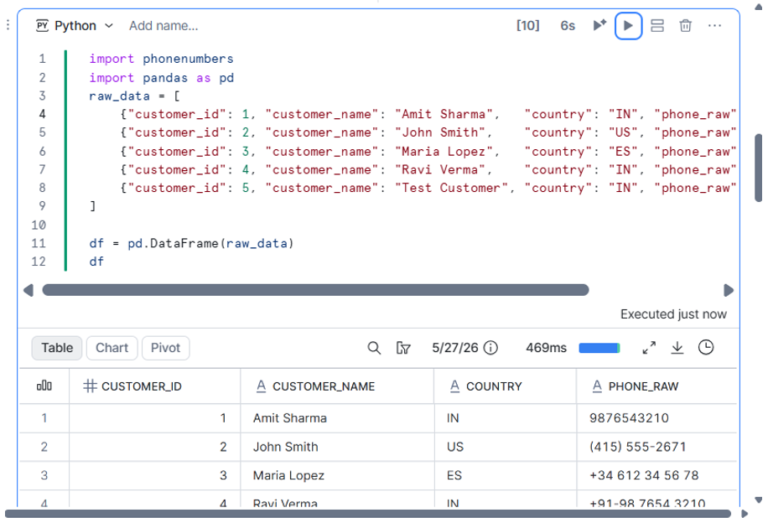
Task: Click the run cell and advance icon
Action: 600,25
